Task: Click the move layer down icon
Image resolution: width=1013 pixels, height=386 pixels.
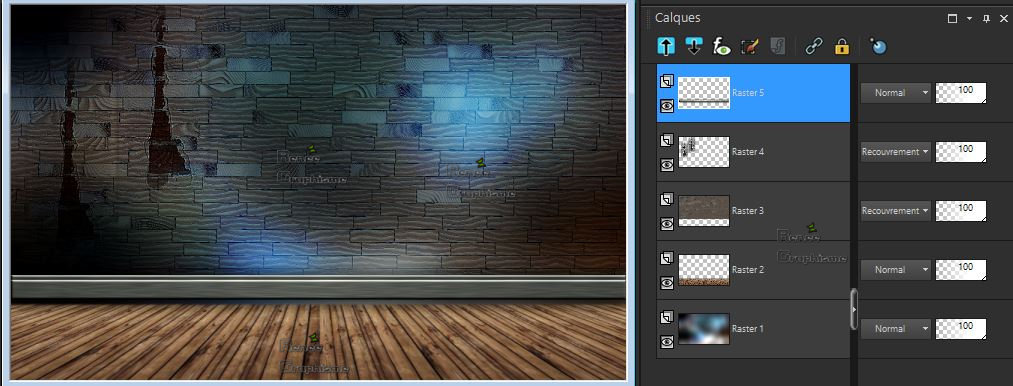Action: click(694, 46)
